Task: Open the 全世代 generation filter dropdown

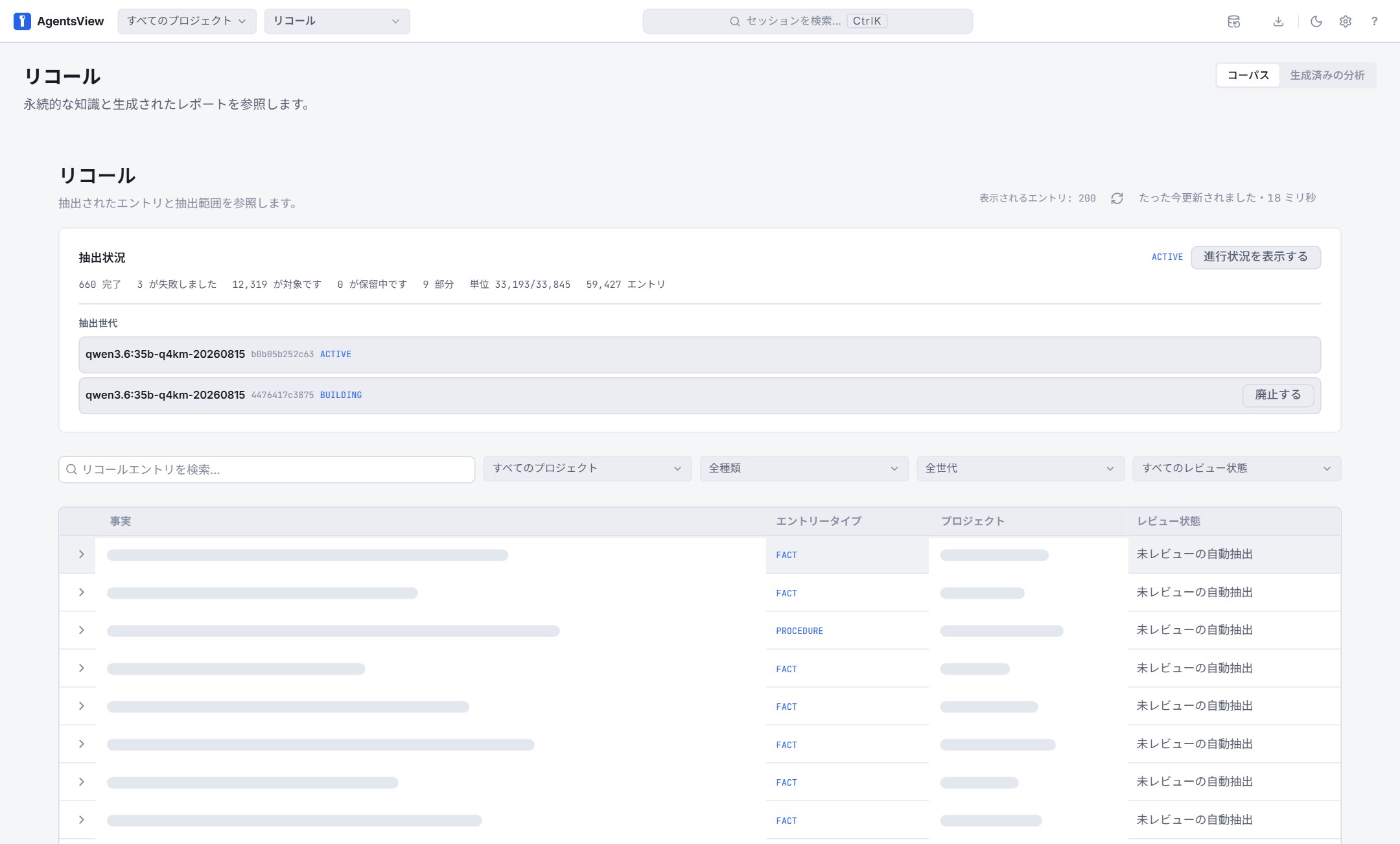Action: pyautogui.click(x=1020, y=469)
